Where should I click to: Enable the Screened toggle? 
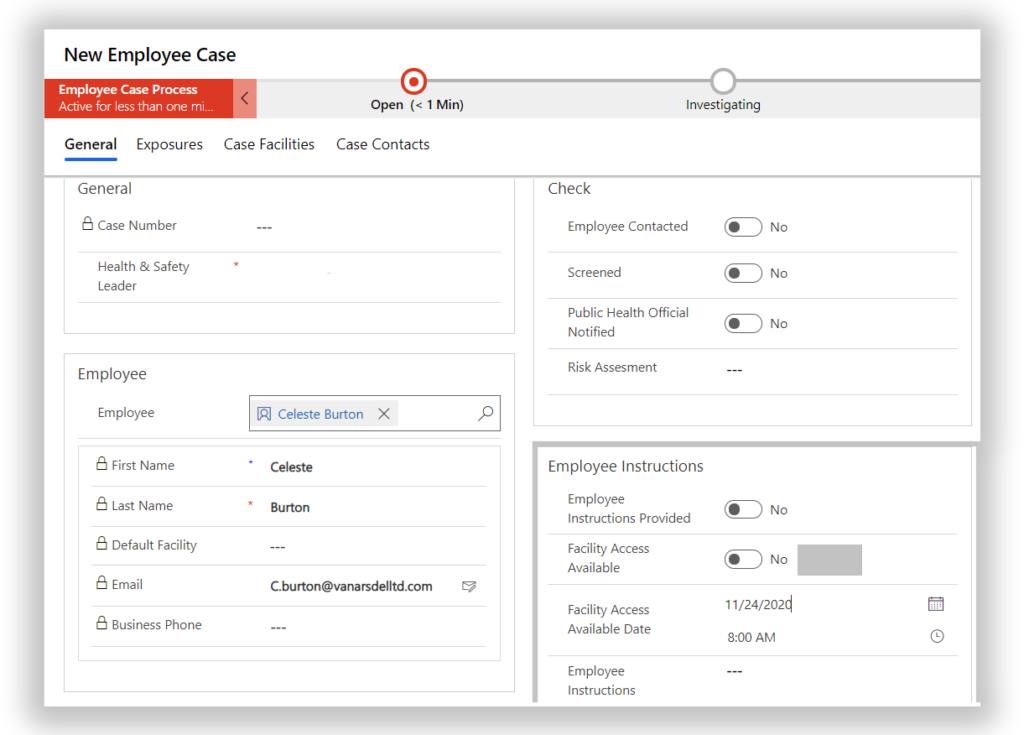[x=743, y=273]
